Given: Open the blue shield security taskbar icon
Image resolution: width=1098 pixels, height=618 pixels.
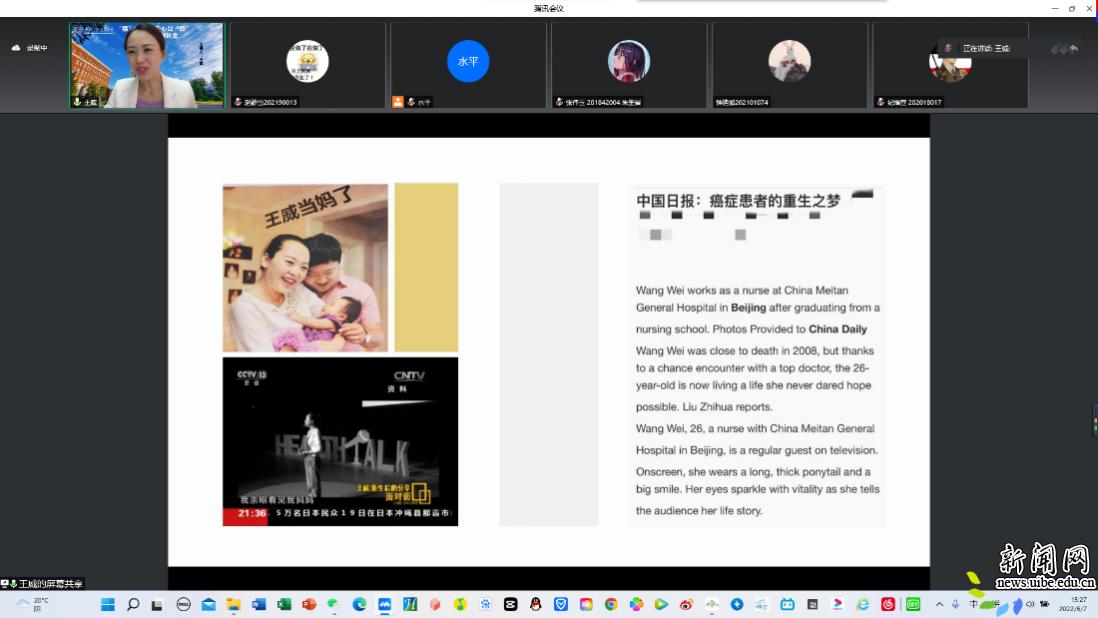Looking at the screenshot, I should click(561, 605).
